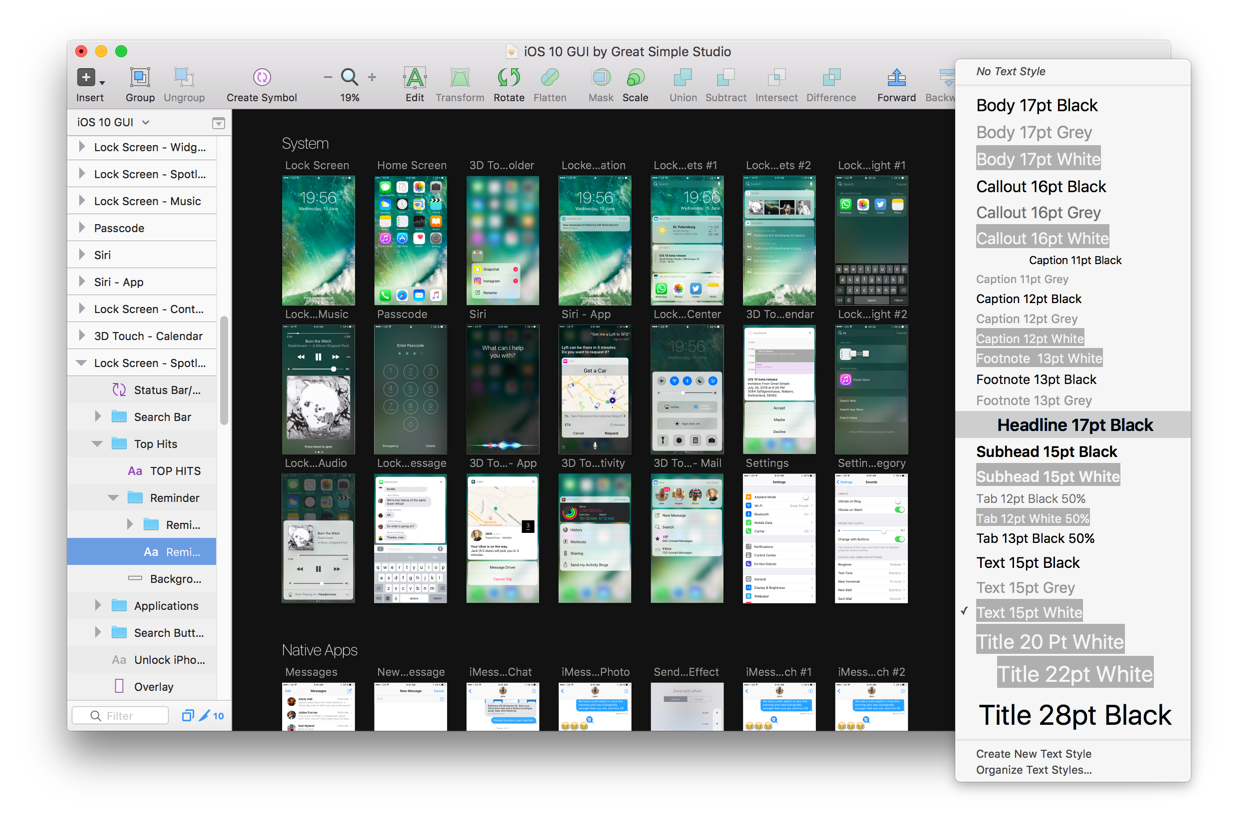Viewport: 1238px width, 818px height.
Task: Select Title 28pt Black text style
Action: [1074, 715]
